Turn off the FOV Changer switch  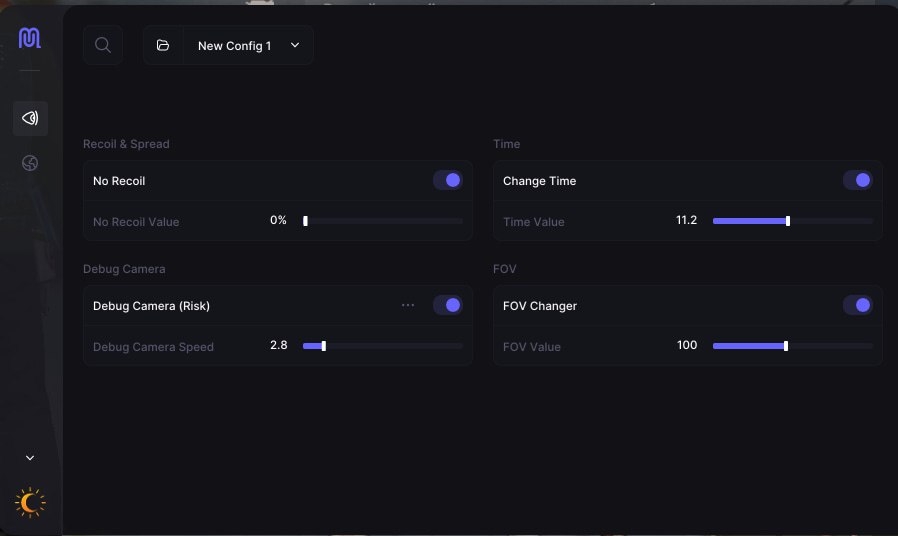858,305
